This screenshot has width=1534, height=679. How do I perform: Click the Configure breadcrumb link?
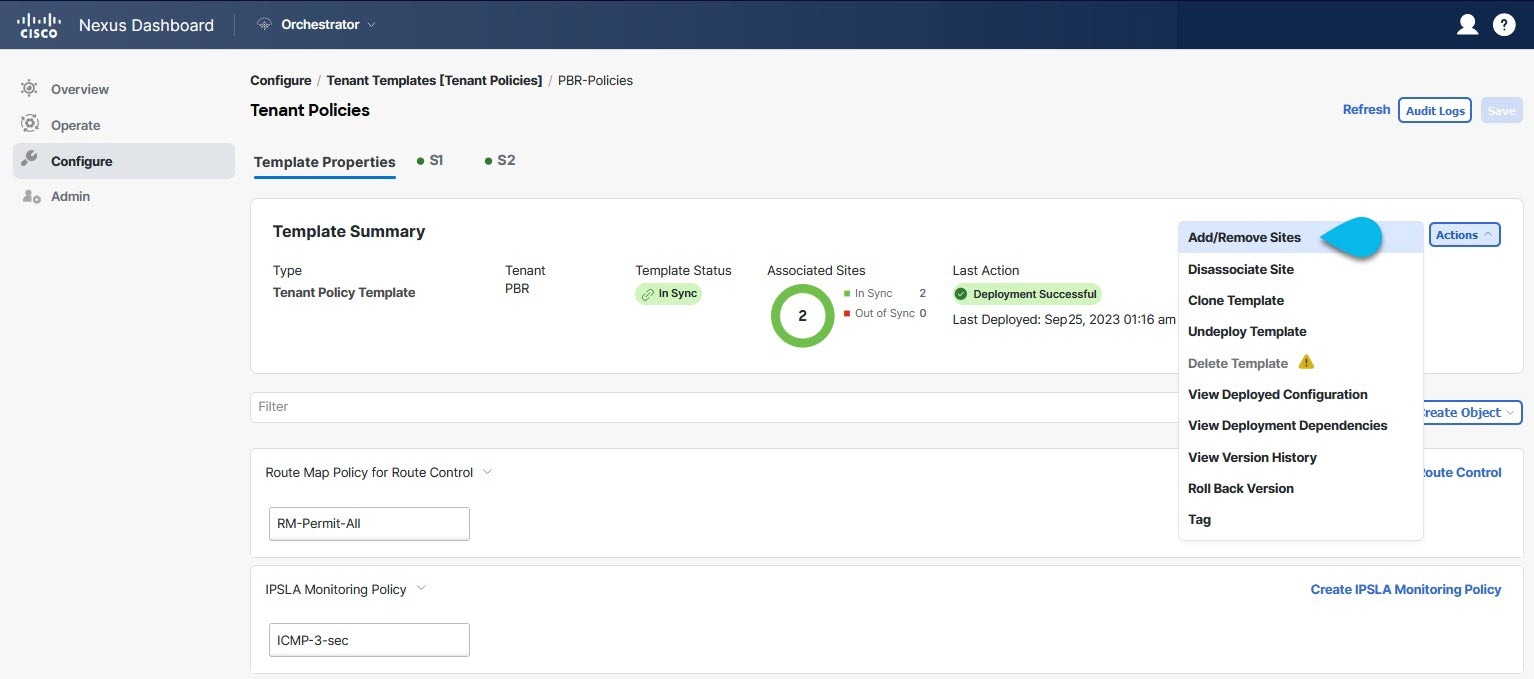tap(280, 80)
